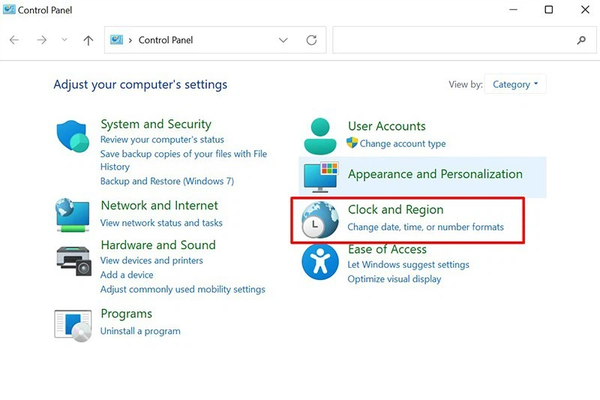Open the Network and Internet globe icon

tap(74, 214)
